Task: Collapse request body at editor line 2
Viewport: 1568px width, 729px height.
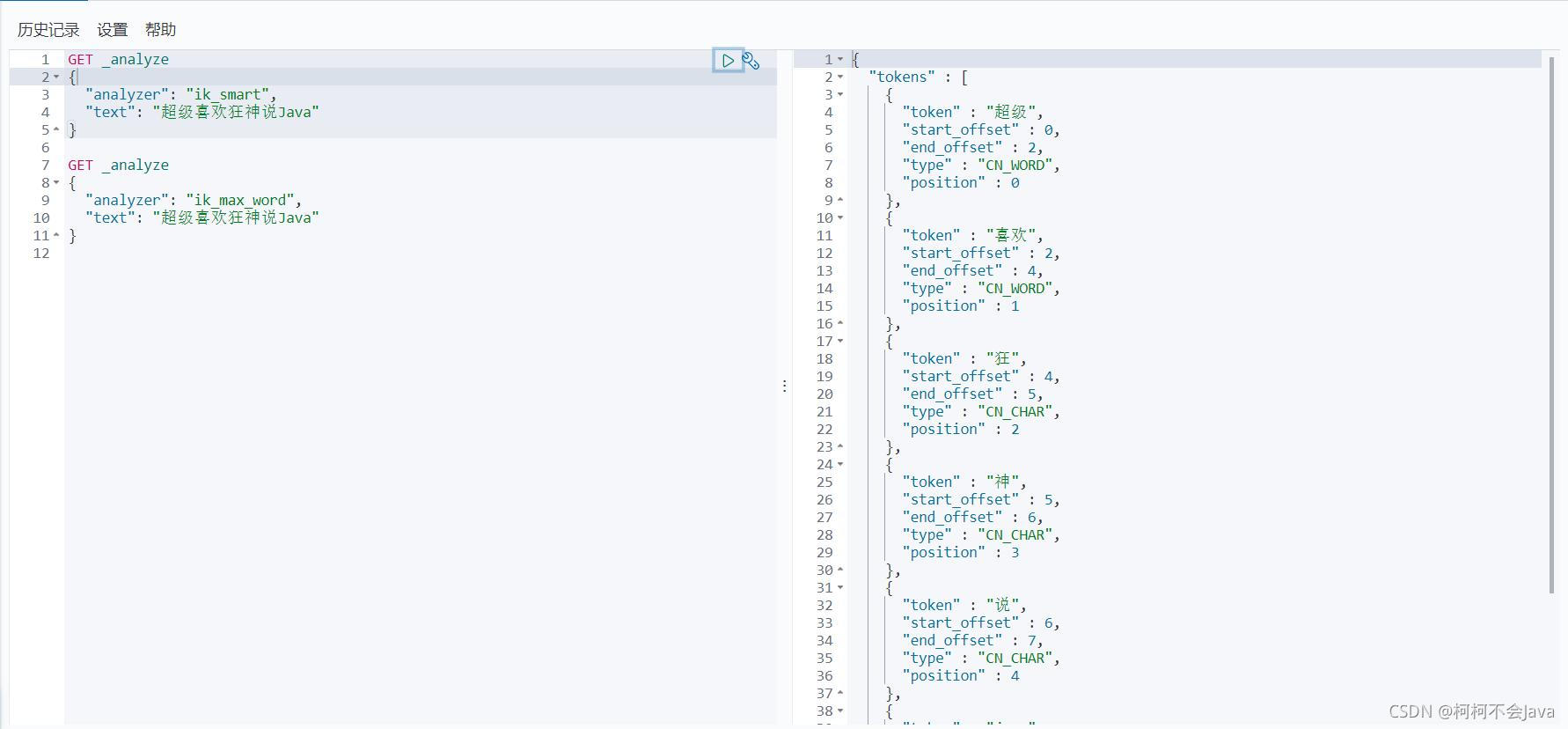Action: click(56, 77)
